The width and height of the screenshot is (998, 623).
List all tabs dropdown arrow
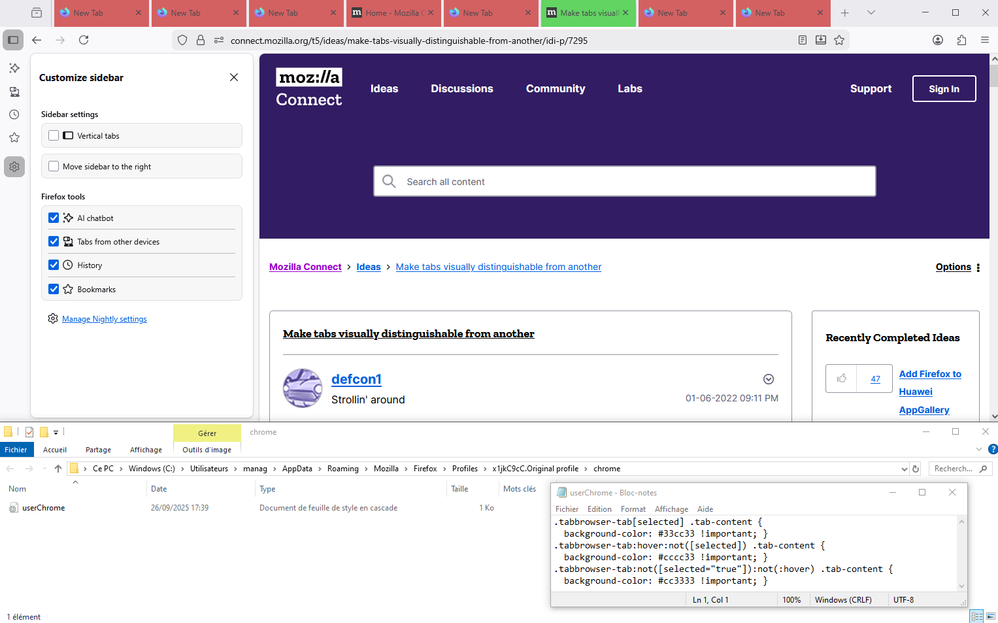871,13
